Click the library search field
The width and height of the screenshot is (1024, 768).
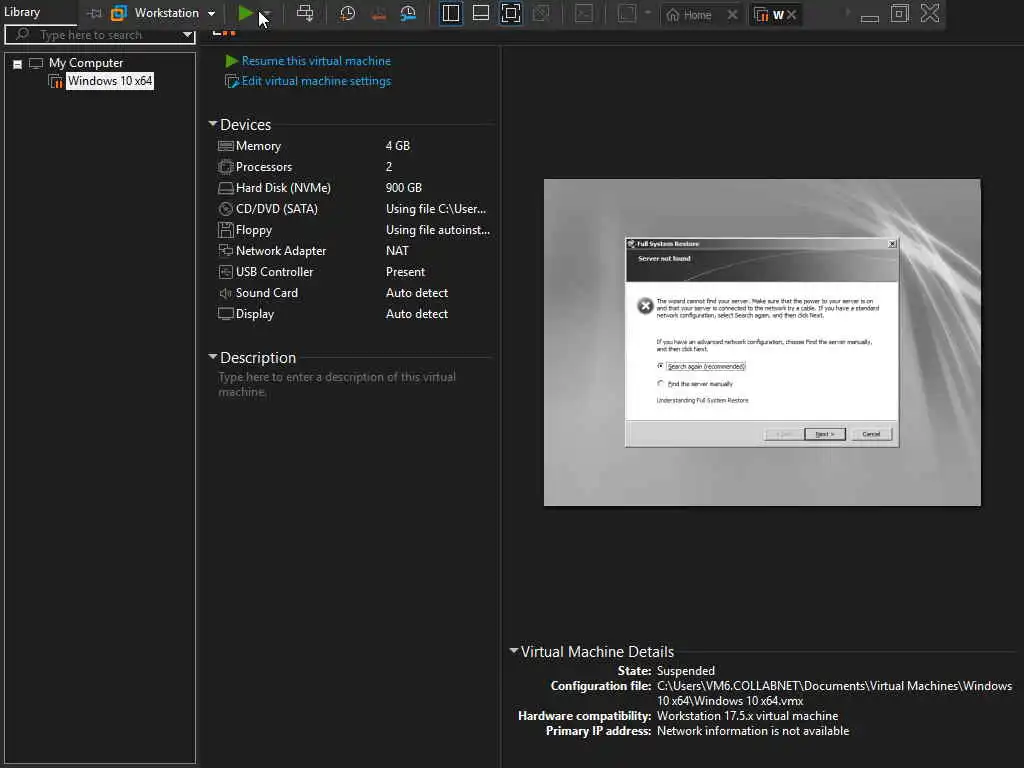tap(91, 35)
